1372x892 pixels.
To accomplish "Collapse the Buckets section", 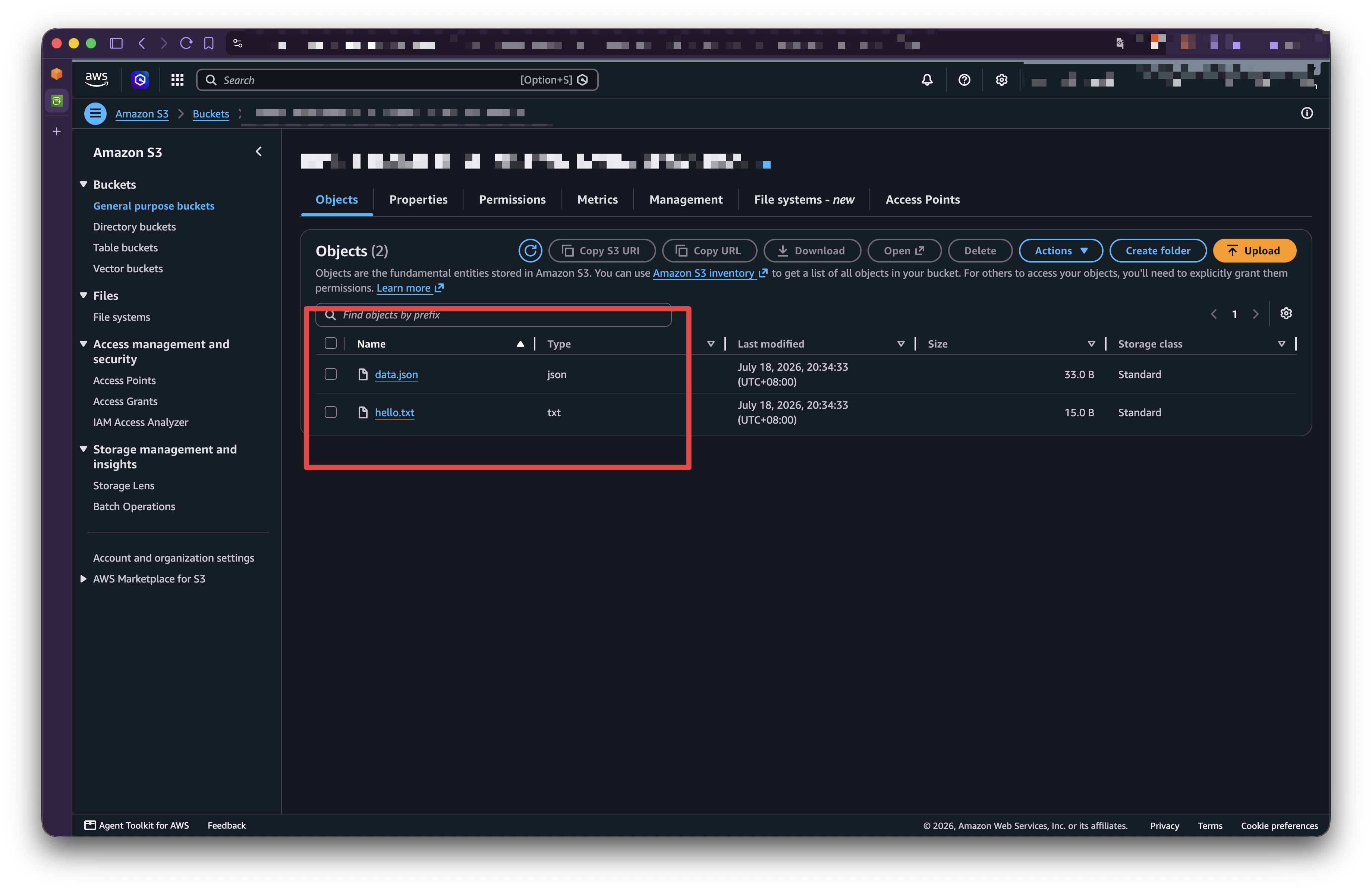I will coord(84,185).
